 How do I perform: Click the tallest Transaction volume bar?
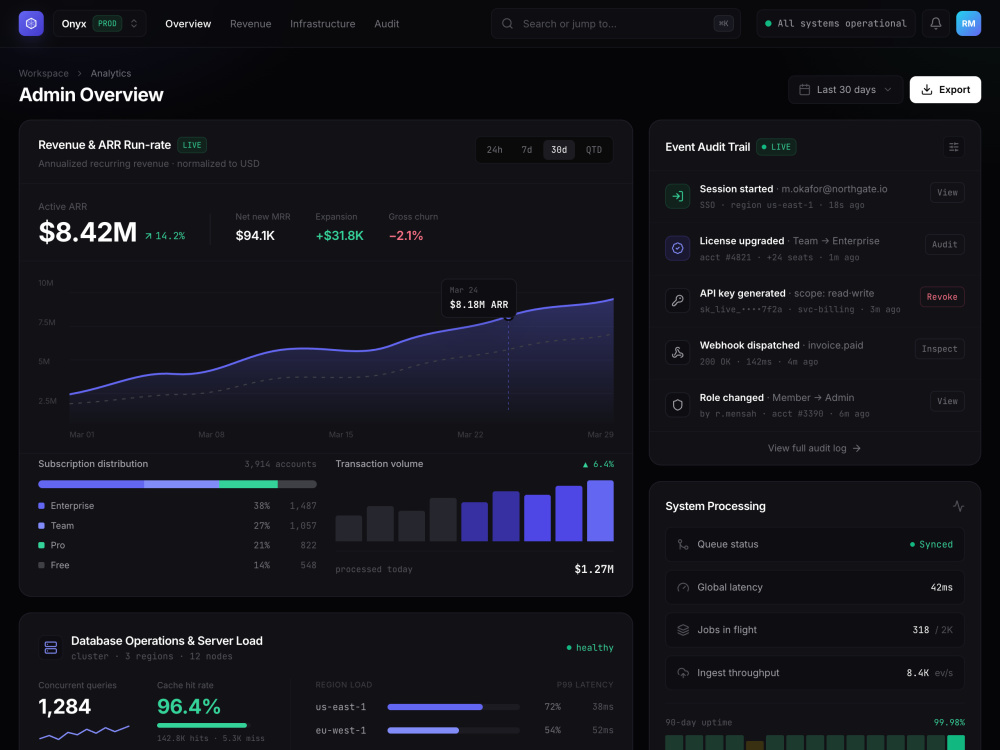click(600, 511)
